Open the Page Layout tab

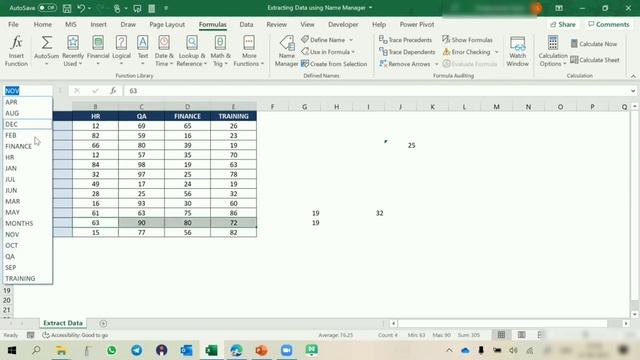point(167,24)
